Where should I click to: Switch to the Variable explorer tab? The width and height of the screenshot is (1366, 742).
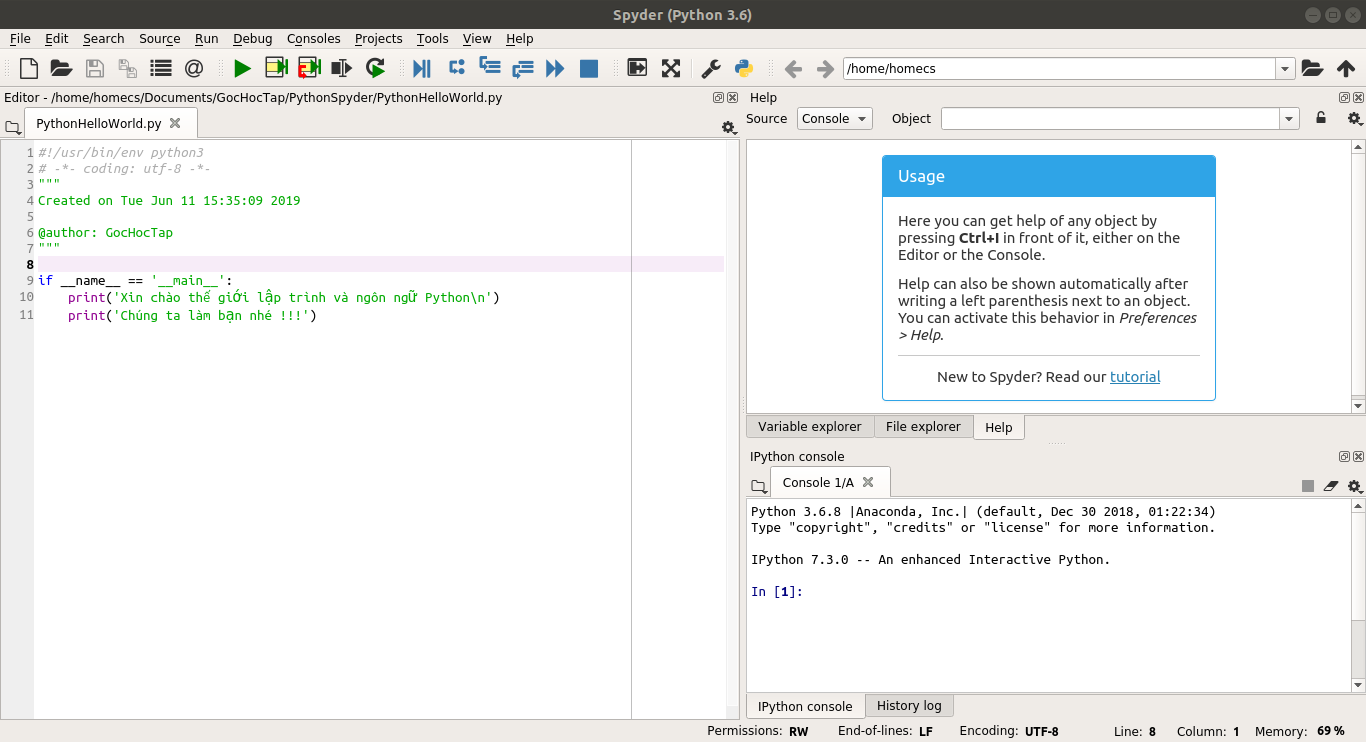click(809, 427)
